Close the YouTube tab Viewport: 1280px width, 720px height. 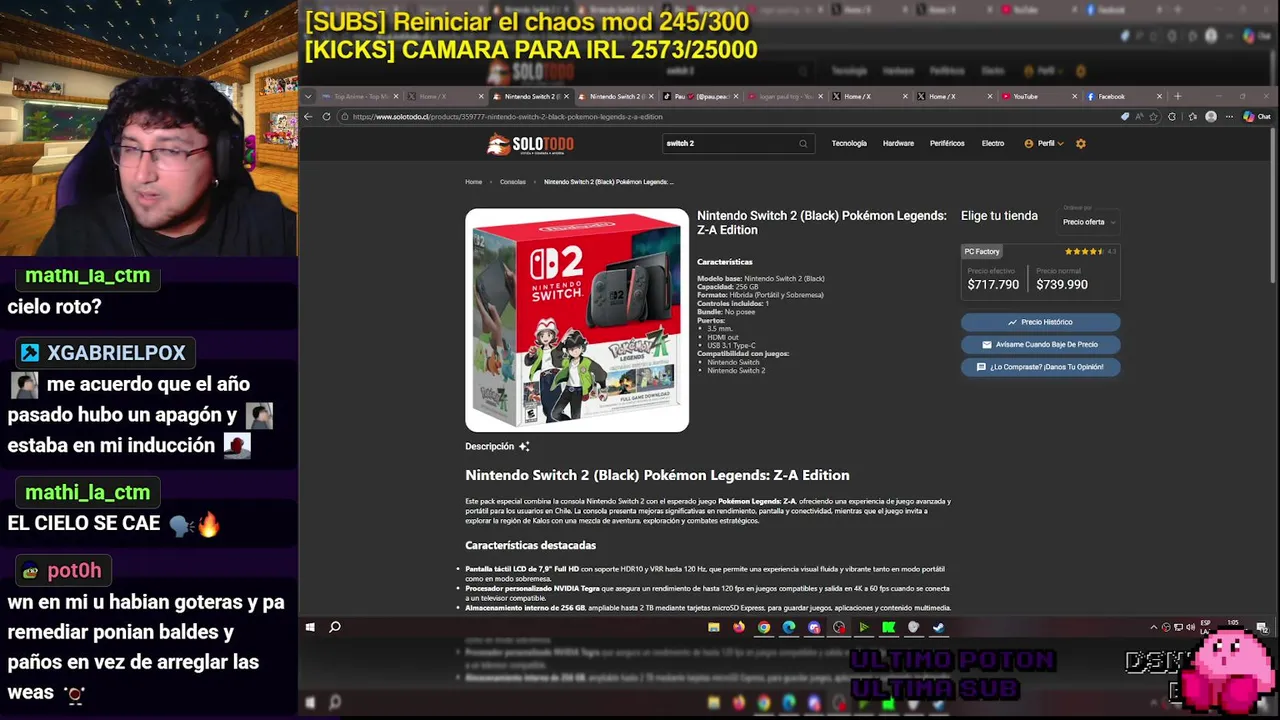click(1075, 97)
